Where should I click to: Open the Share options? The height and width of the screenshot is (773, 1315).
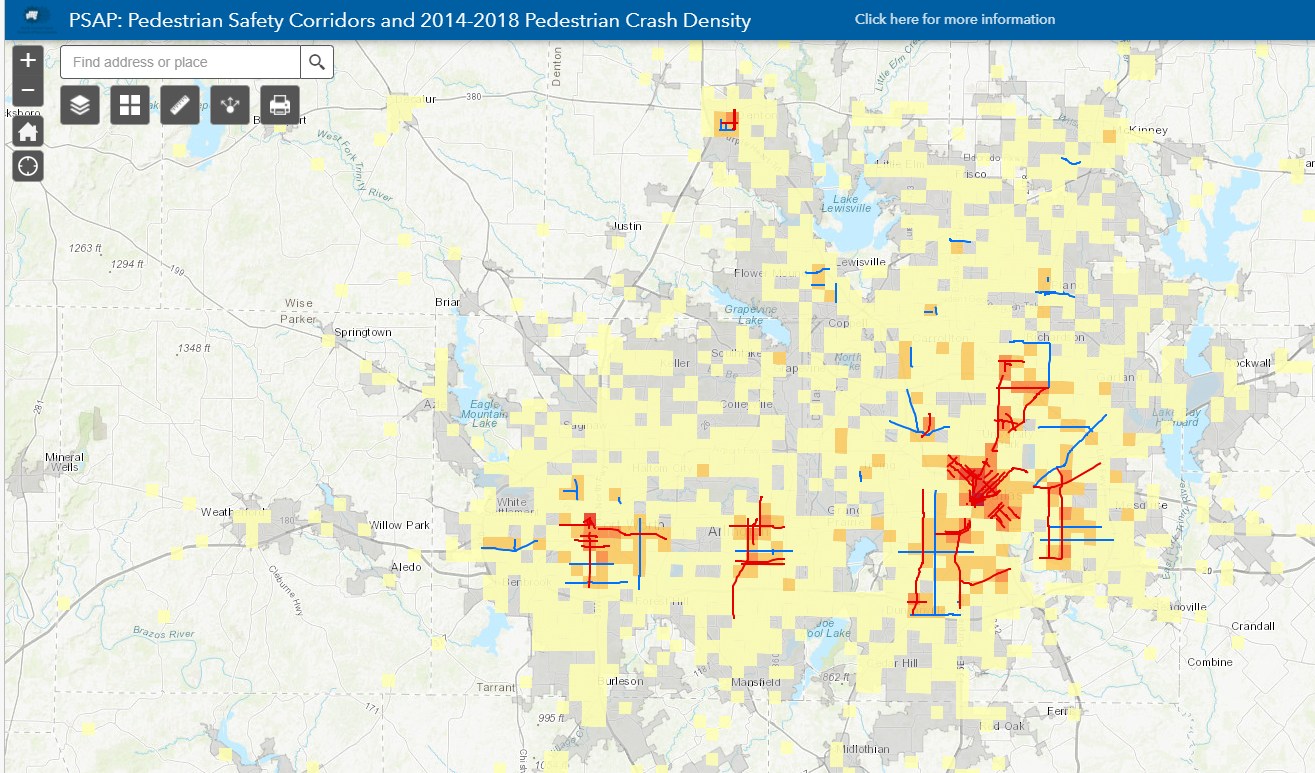point(229,104)
